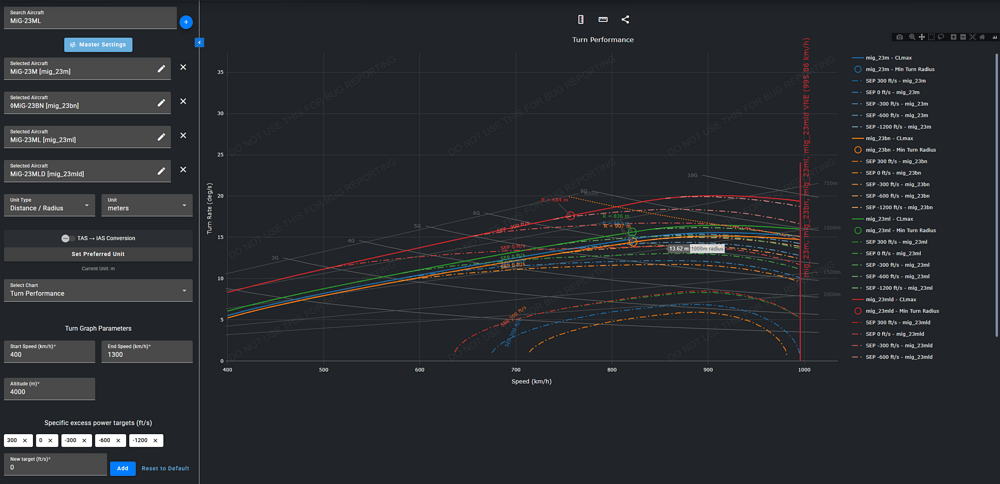Click Set Preferred Unit button
The height and width of the screenshot is (484, 1000).
(x=98, y=254)
